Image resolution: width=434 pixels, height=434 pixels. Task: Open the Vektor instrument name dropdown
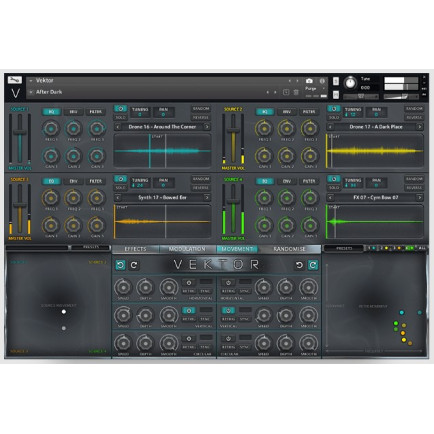(x=31, y=81)
